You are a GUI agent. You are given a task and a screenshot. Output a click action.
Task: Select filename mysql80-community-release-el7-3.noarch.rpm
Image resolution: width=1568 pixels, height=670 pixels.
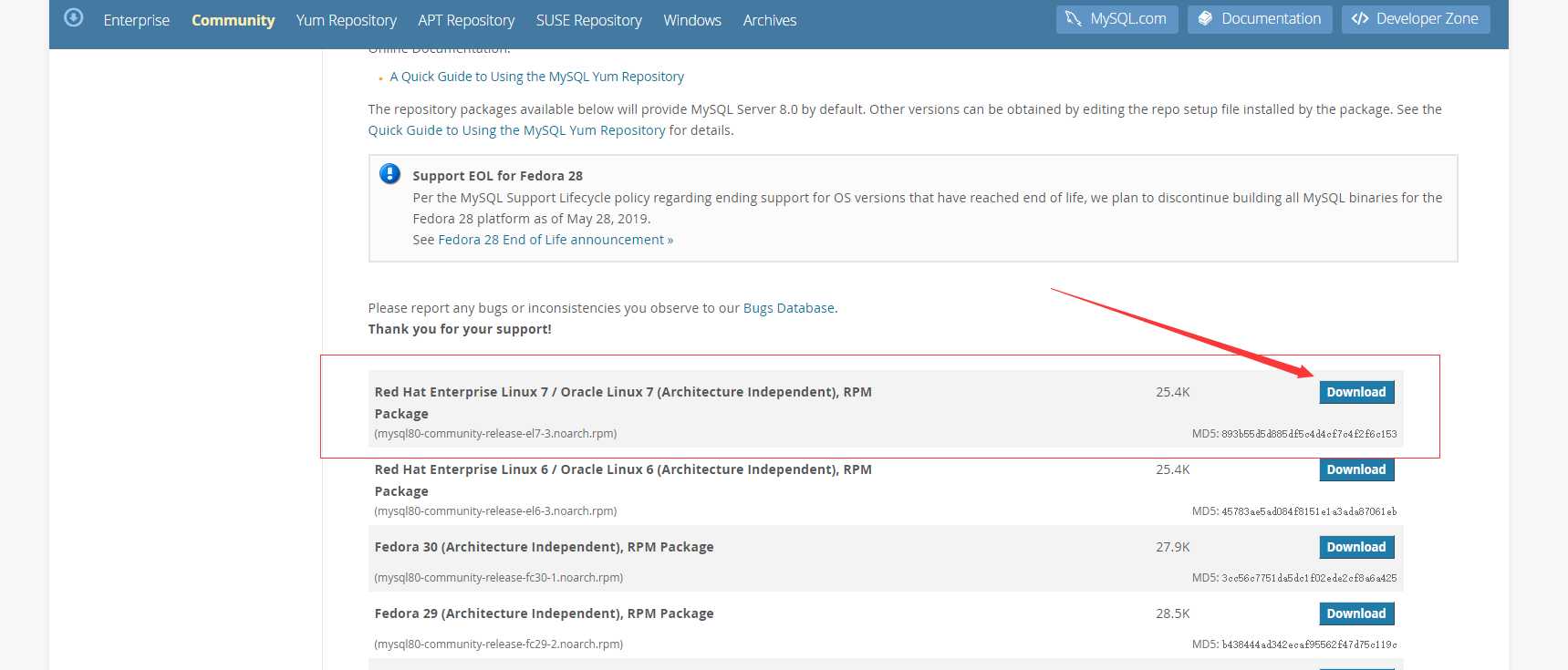pos(495,434)
